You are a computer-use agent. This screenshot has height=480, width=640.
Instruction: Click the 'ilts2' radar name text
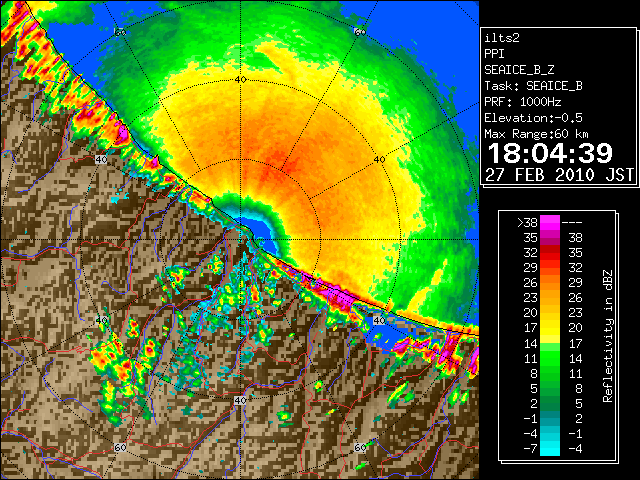[x=502, y=38]
